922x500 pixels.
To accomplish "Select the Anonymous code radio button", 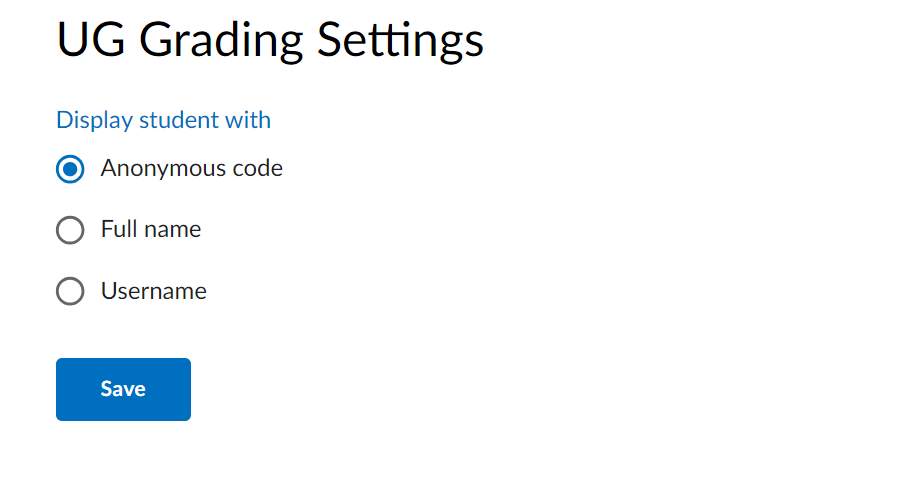I will tap(70, 169).
